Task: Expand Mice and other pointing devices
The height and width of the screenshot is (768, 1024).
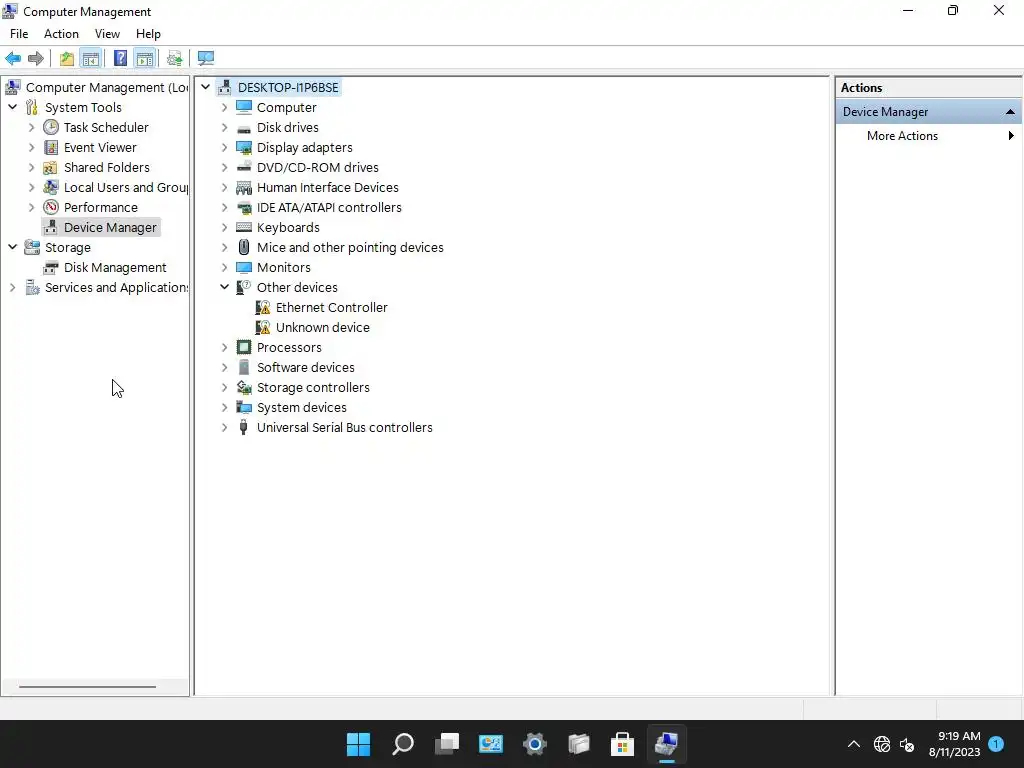Action: tap(224, 248)
